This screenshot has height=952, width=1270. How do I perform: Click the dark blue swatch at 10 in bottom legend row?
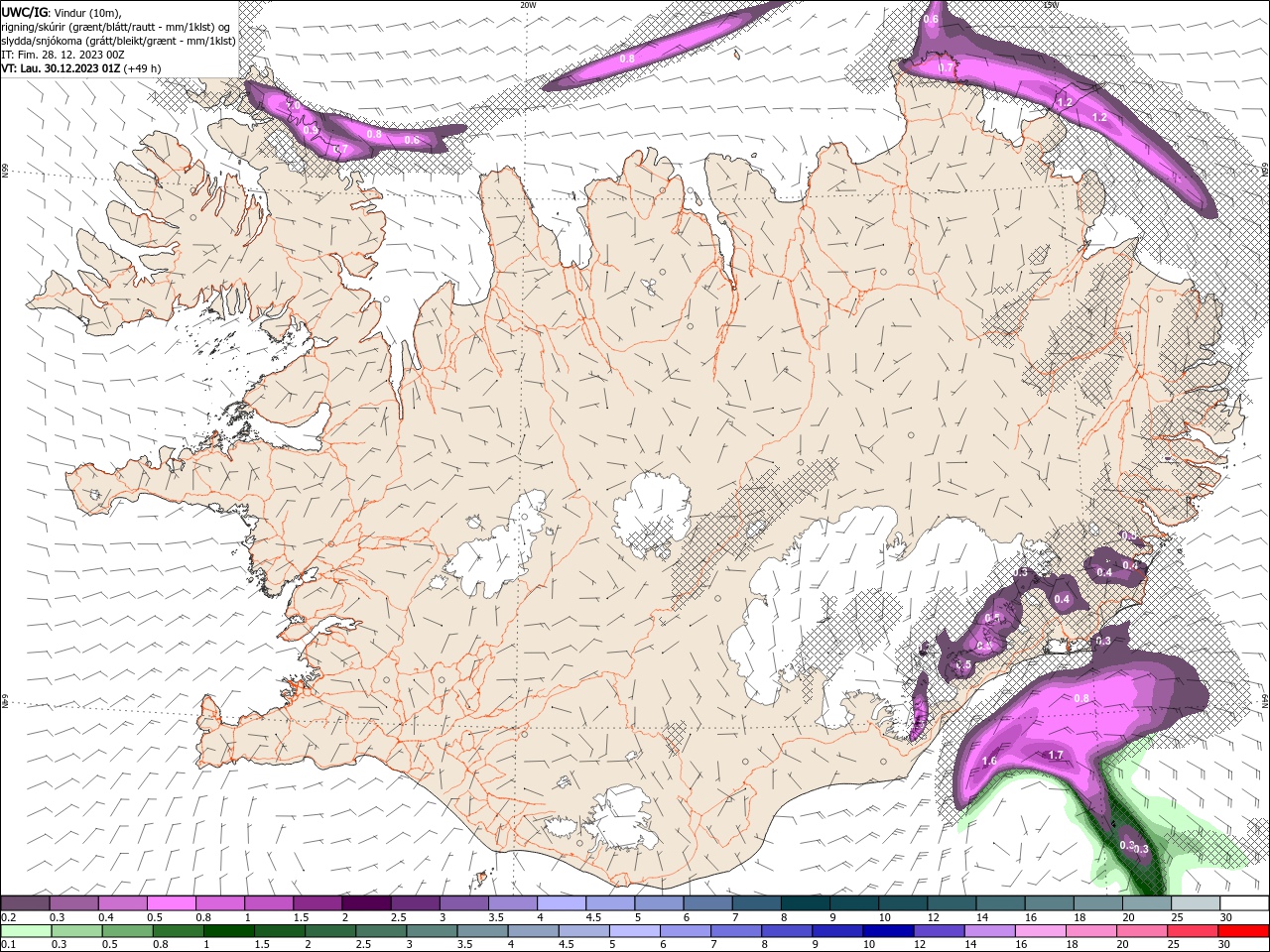(x=887, y=931)
